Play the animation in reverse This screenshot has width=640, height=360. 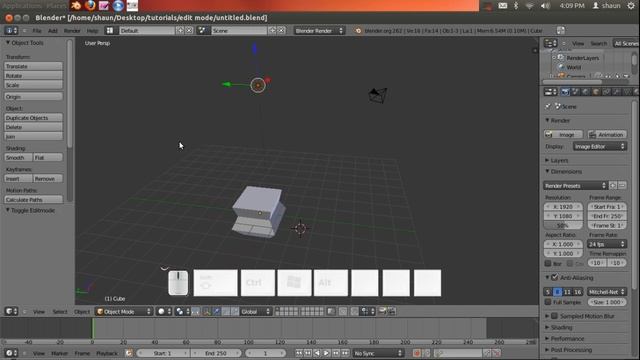(x=318, y=353)
